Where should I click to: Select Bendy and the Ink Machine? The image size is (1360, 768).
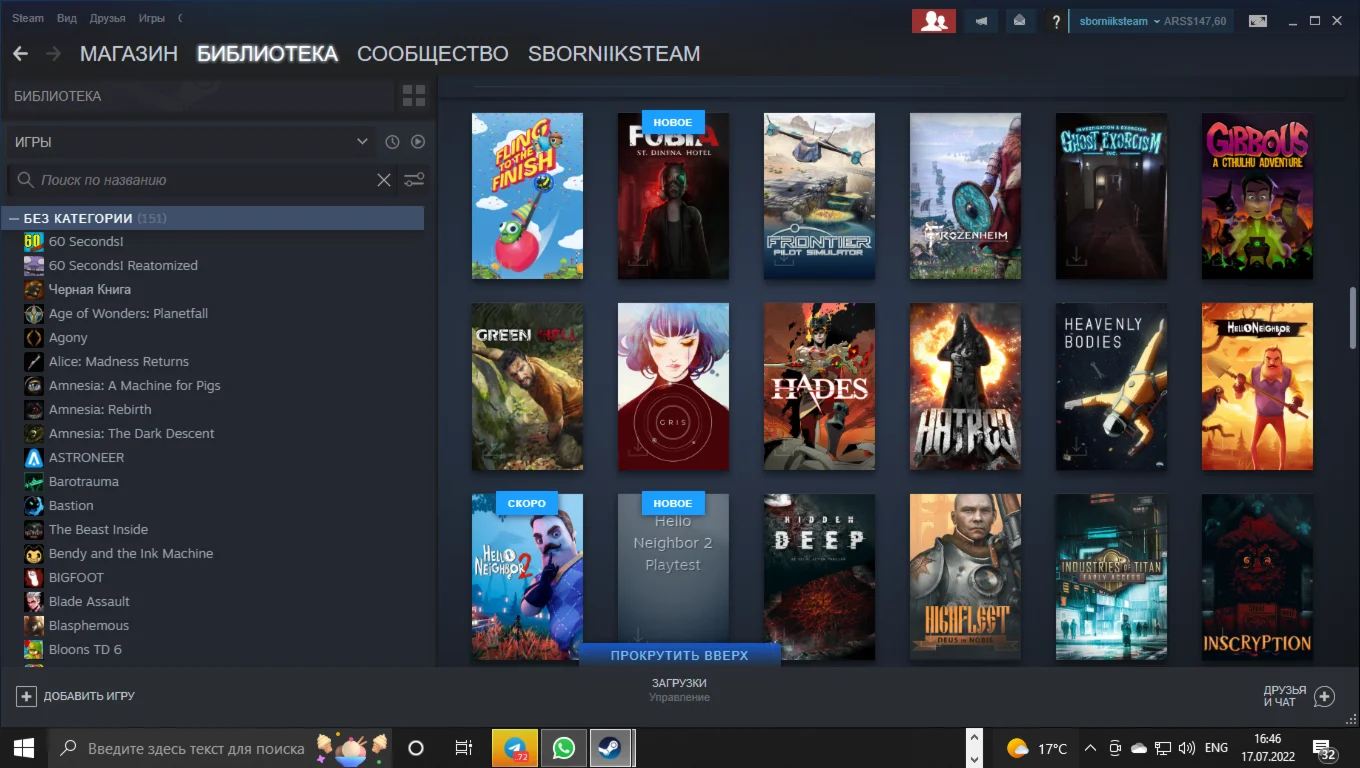coord(130,553)
